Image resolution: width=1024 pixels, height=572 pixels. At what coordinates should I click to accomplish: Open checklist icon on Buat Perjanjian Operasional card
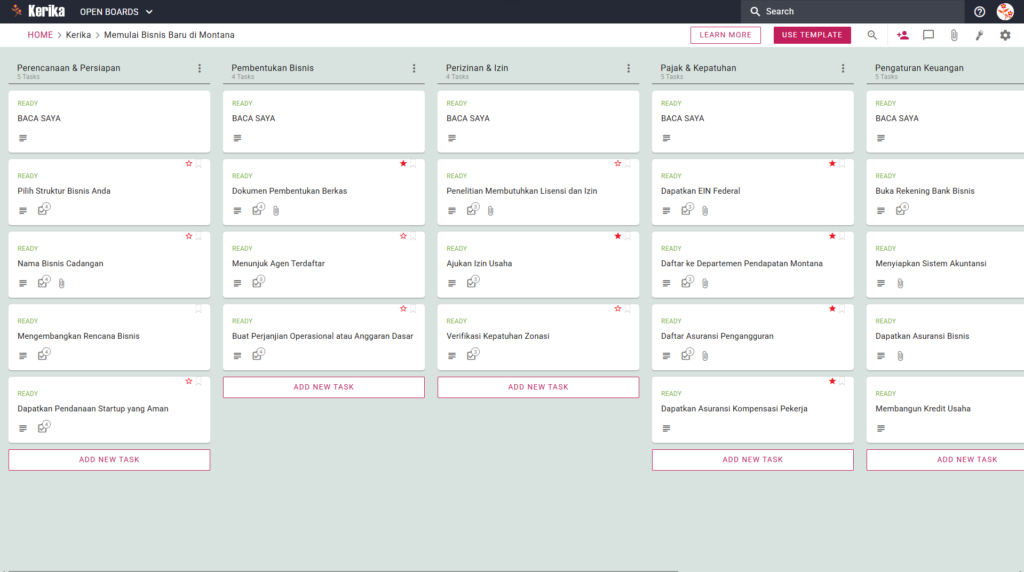tap(258, 355)
